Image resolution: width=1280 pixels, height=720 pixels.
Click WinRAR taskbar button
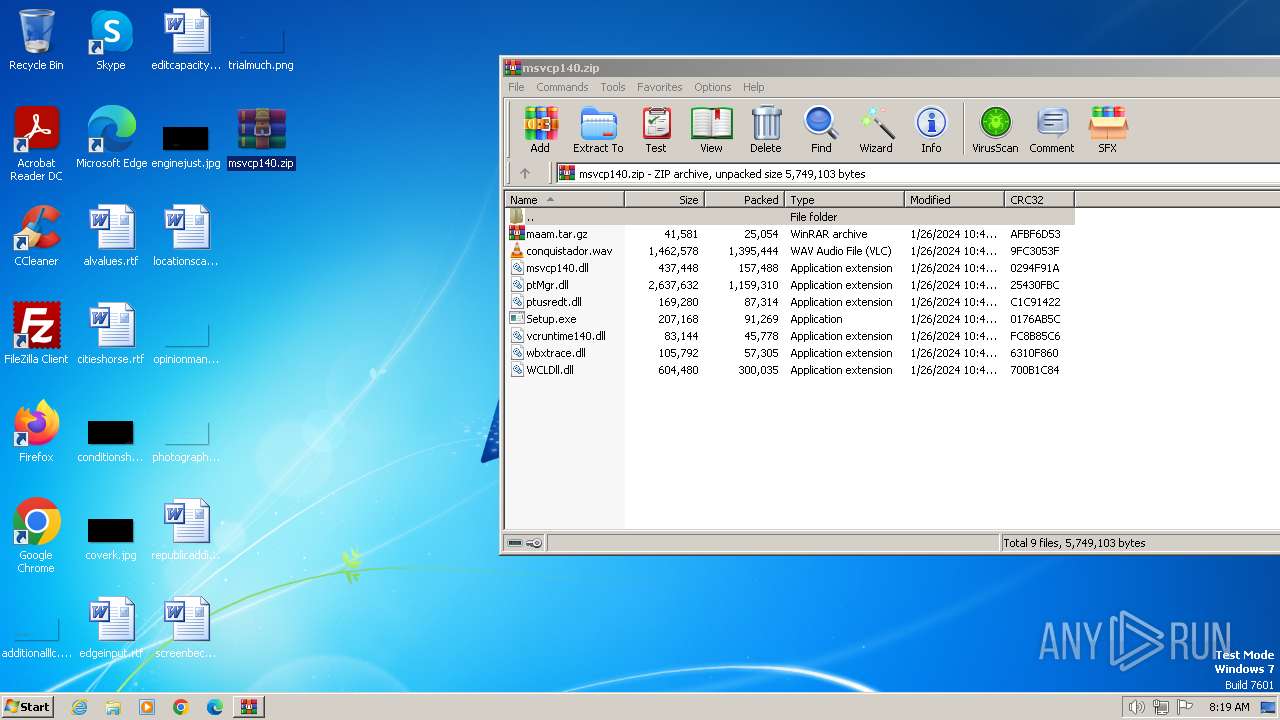(x=248, y=707)
